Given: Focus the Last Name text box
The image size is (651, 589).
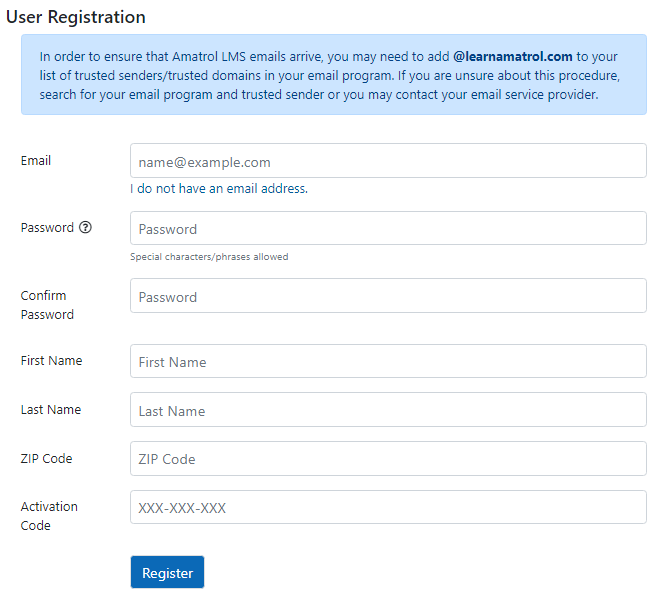Looking at the screenshot, I should coord(388,410).
